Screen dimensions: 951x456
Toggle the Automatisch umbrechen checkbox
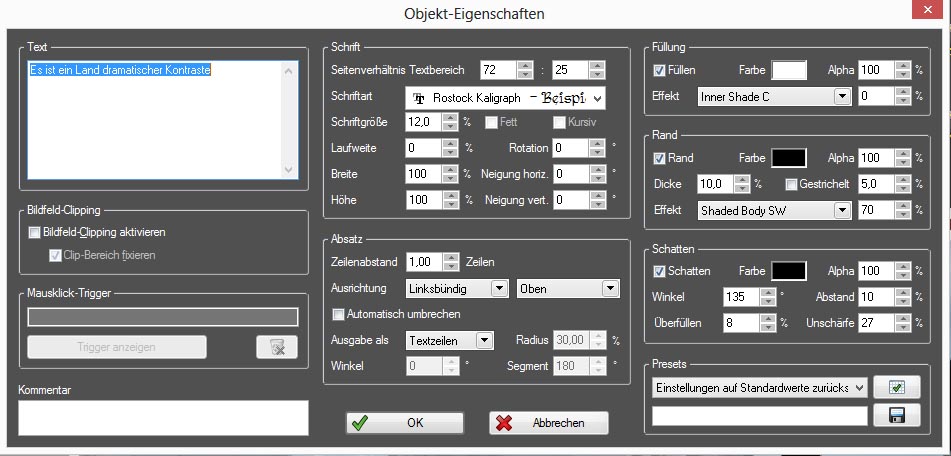click(x=339, y=314)
